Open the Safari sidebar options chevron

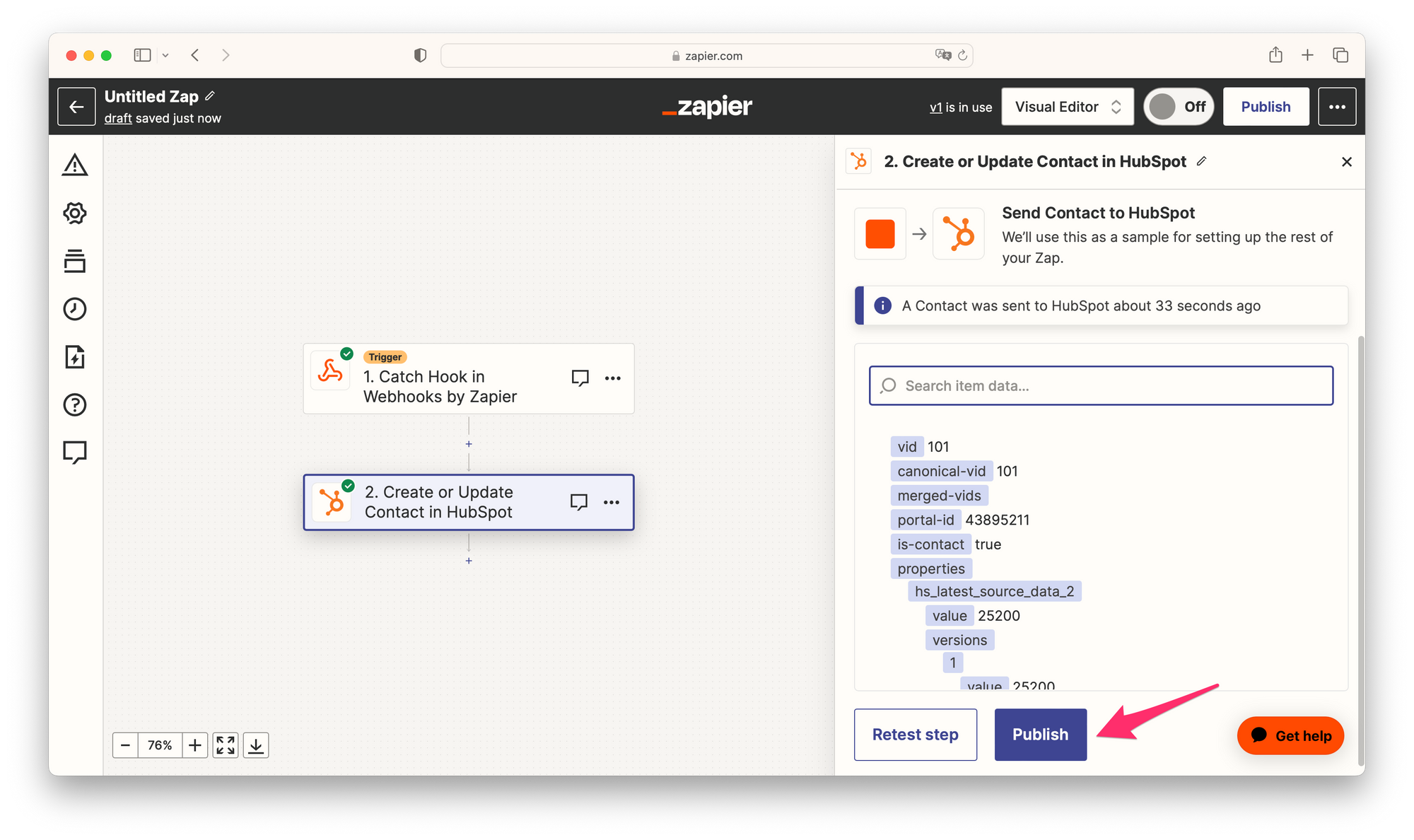pyautogui.click(x=165, y=55)
